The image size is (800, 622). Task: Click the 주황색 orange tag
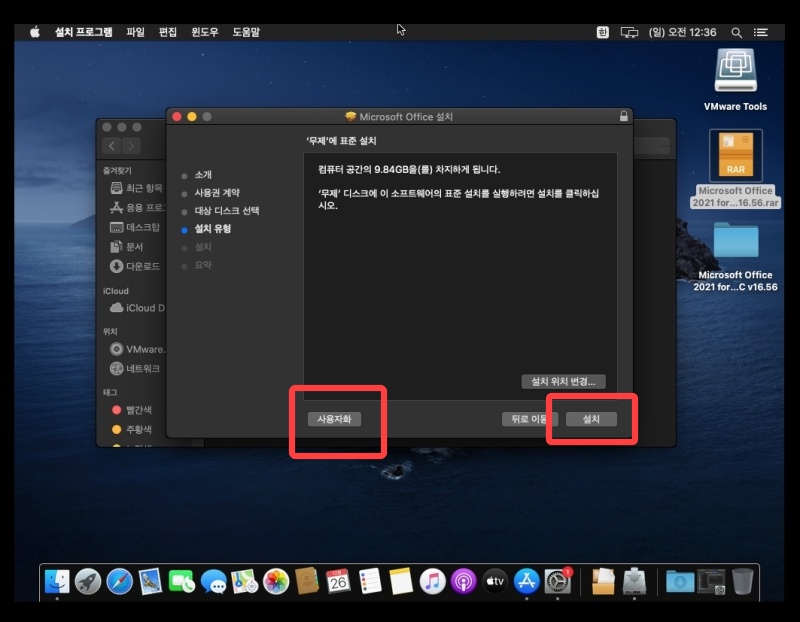[132, 429]
